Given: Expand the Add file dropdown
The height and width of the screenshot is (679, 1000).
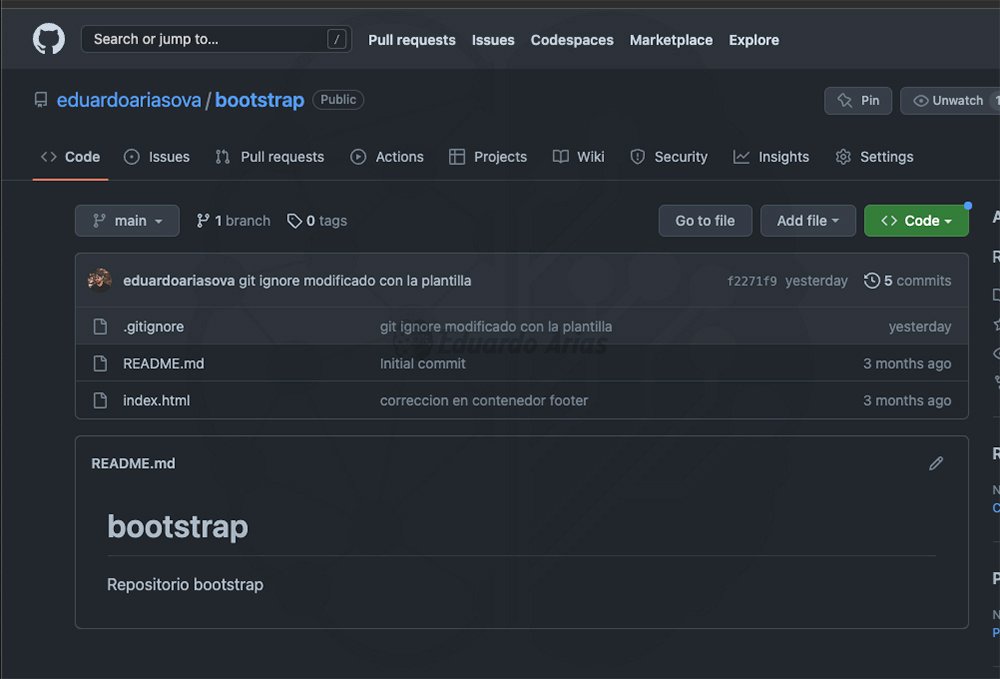Looking at the screenshot, I should (807, 221).
